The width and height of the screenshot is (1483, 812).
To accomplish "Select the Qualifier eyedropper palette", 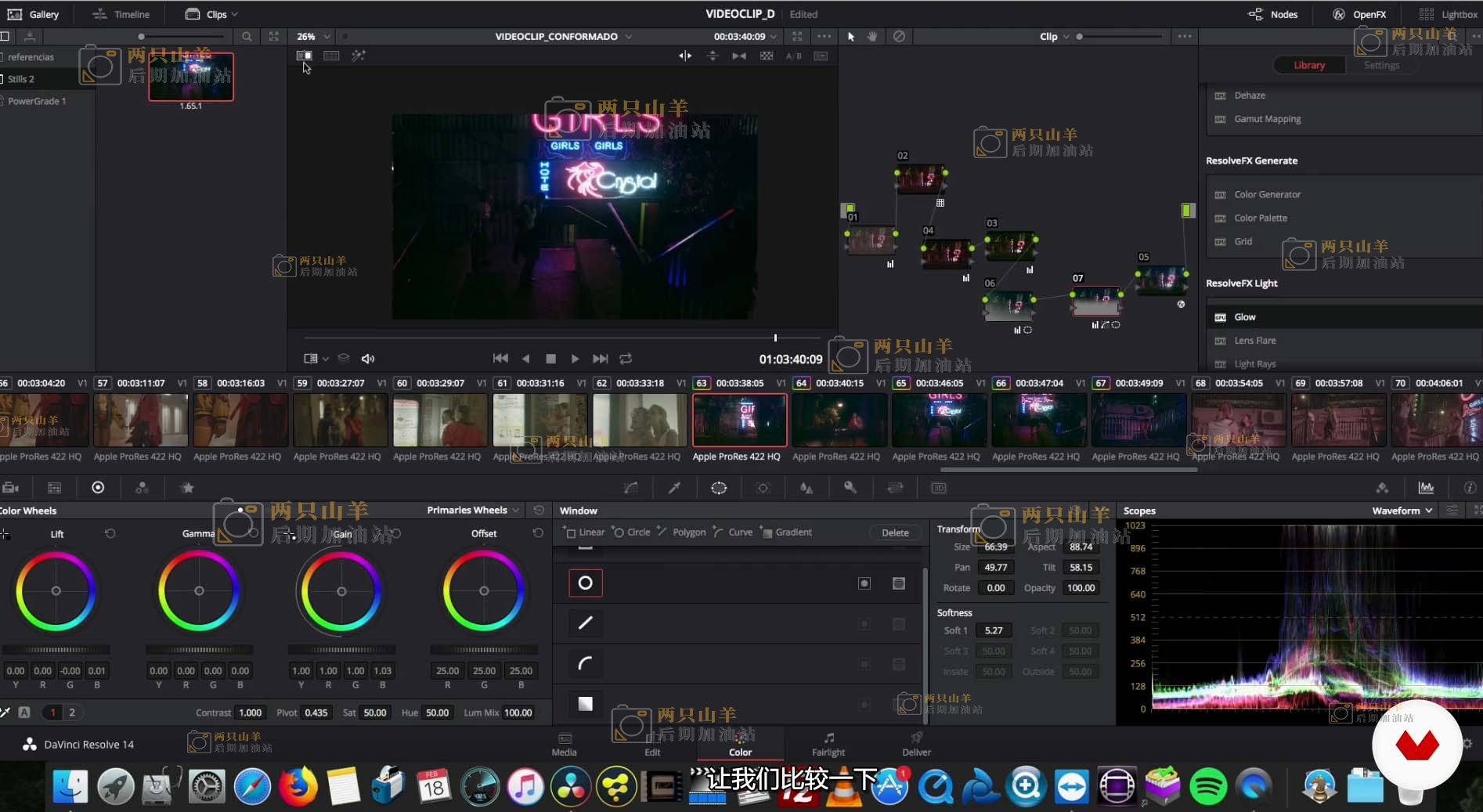I will pos(673,488).
